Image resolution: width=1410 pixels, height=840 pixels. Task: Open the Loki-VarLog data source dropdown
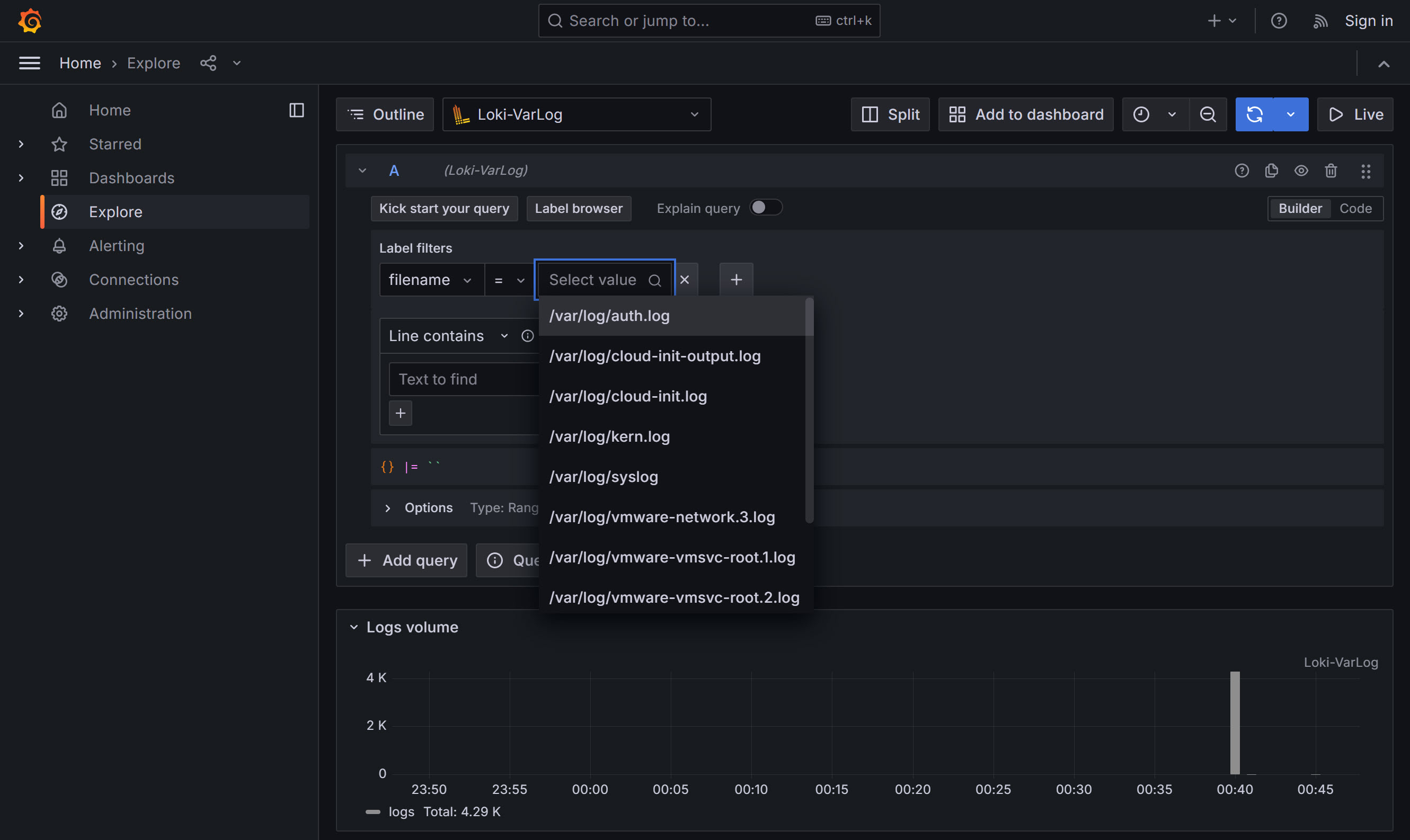click(576, 114)
